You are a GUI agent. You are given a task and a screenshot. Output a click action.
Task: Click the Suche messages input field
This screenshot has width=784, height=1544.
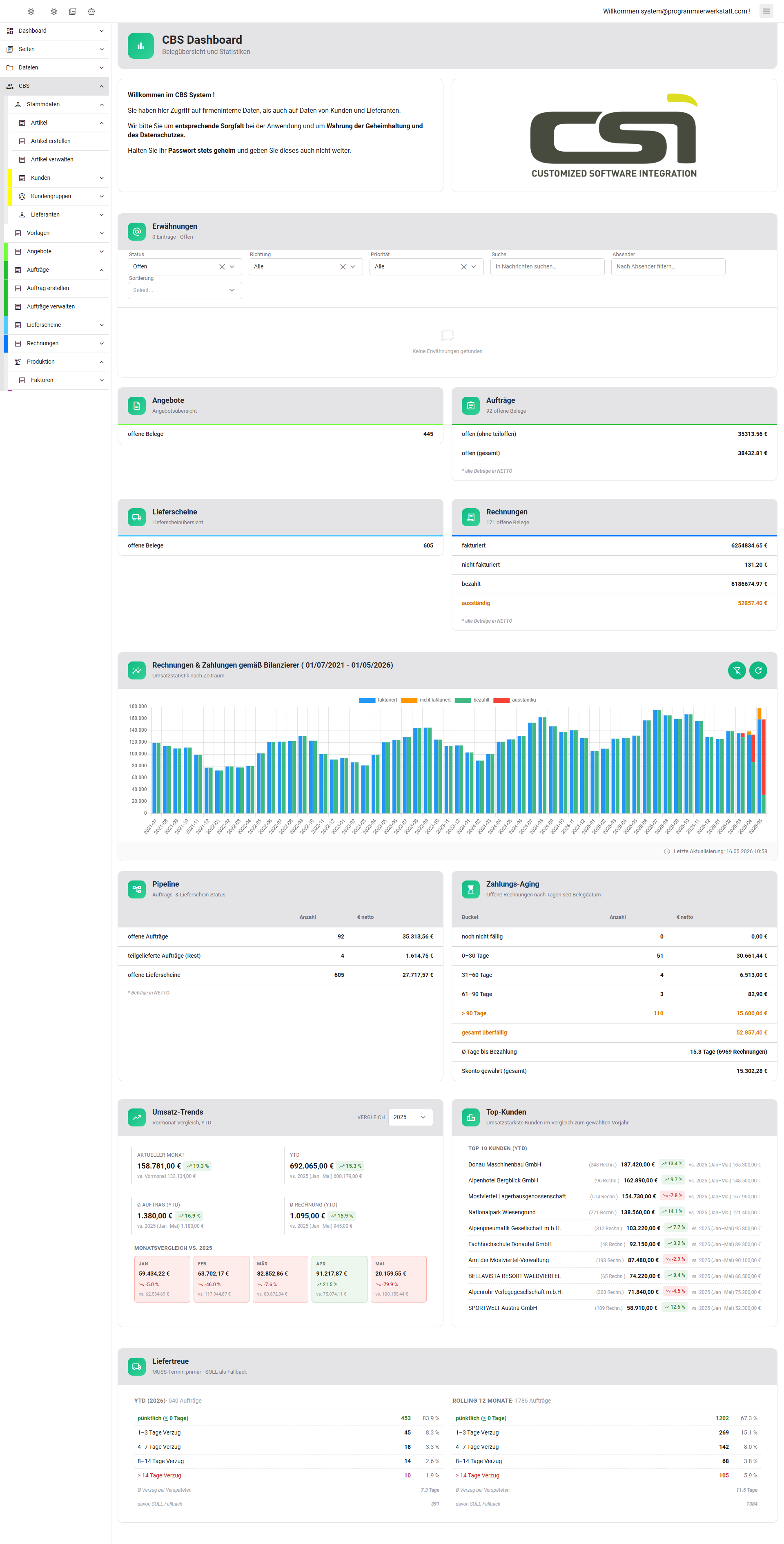point(548,267)
